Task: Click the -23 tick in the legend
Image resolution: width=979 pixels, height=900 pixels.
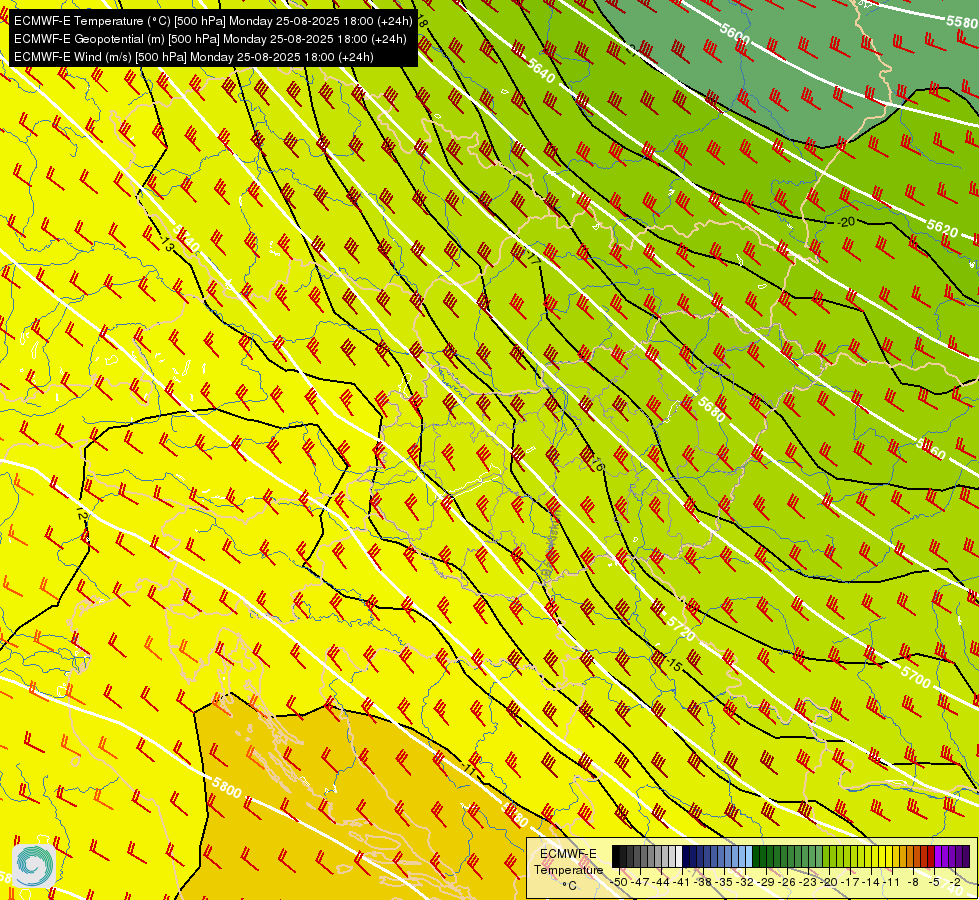Action: click(809, 883)
